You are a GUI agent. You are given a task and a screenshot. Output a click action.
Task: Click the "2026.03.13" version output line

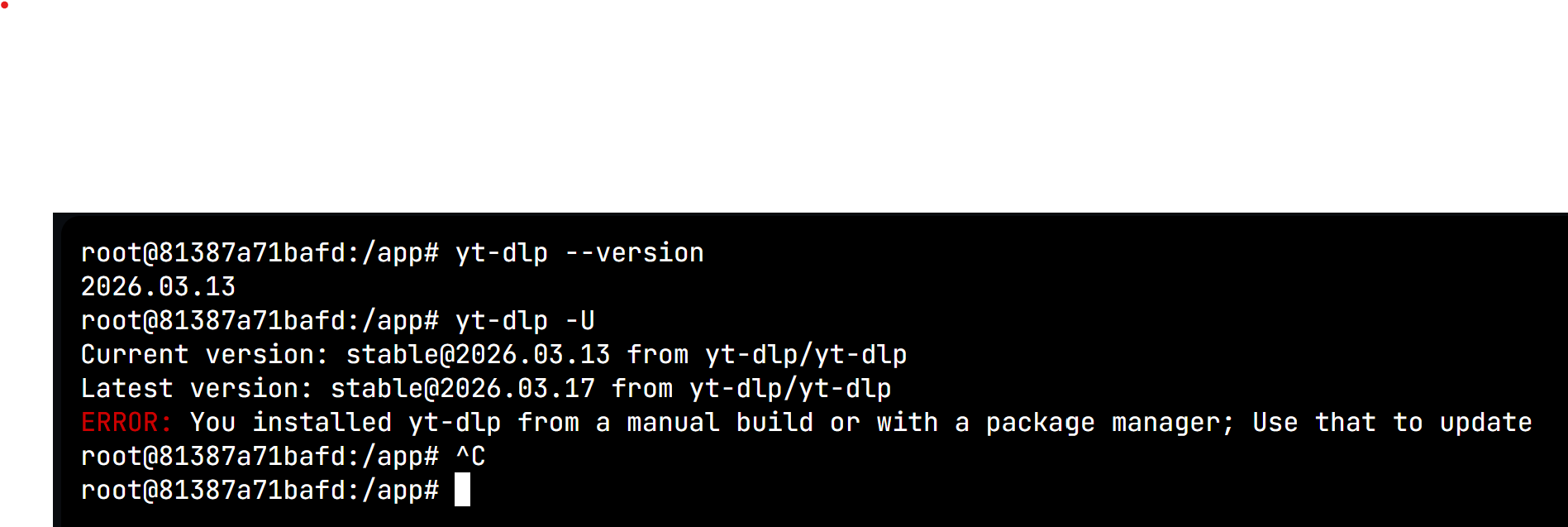point(158,287)
